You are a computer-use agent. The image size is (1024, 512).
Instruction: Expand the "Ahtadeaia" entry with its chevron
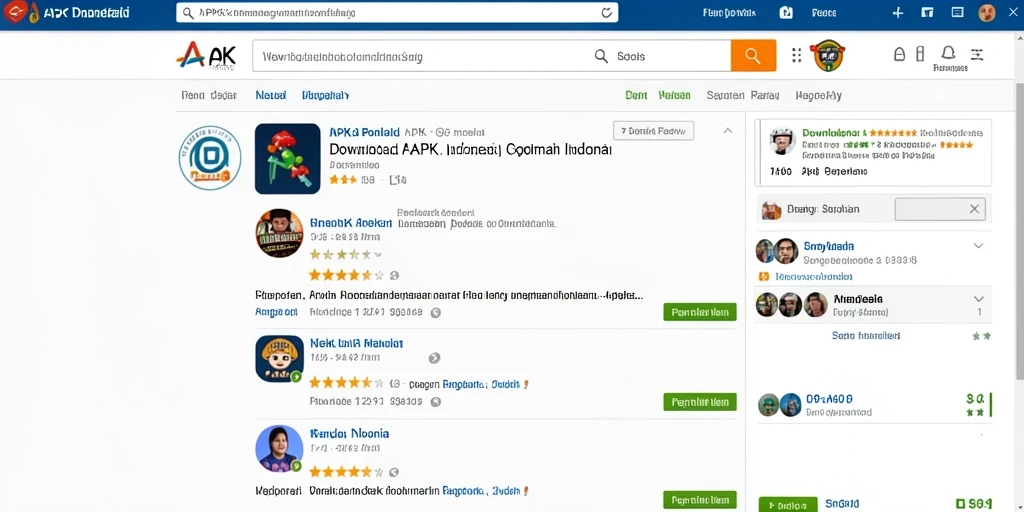pyautogui.click(x=978, y=297)
